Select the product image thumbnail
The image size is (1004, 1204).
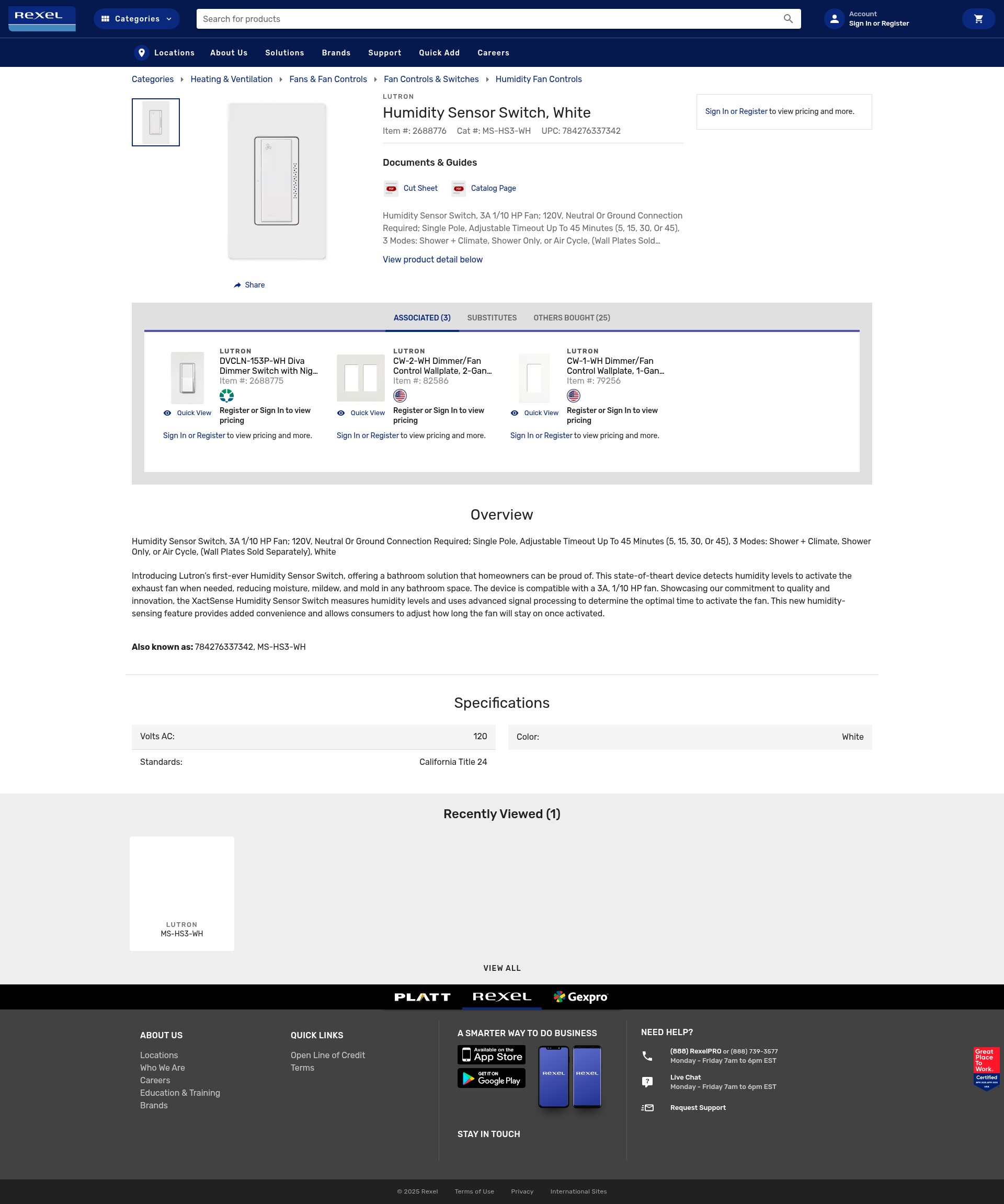(155, 122)
